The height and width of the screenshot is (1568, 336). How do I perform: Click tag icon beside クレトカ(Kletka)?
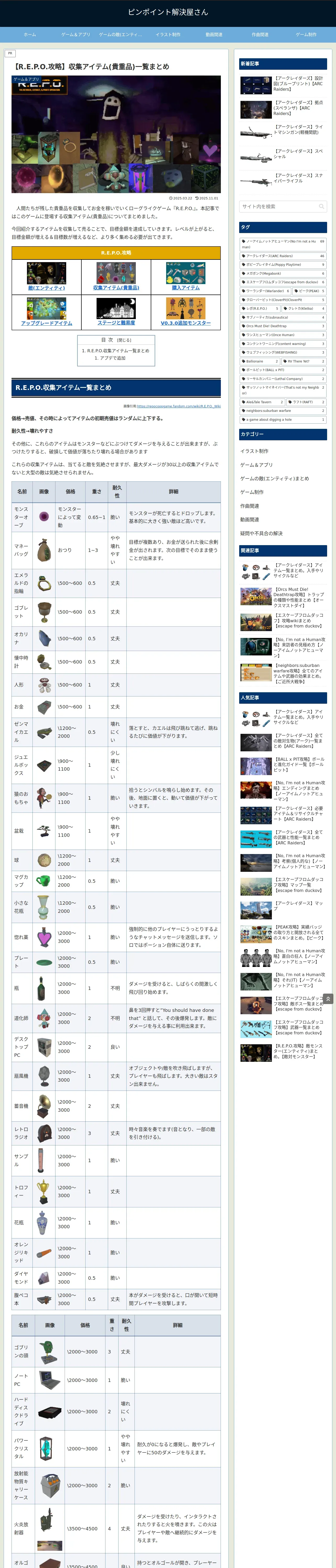pos(285,309)
